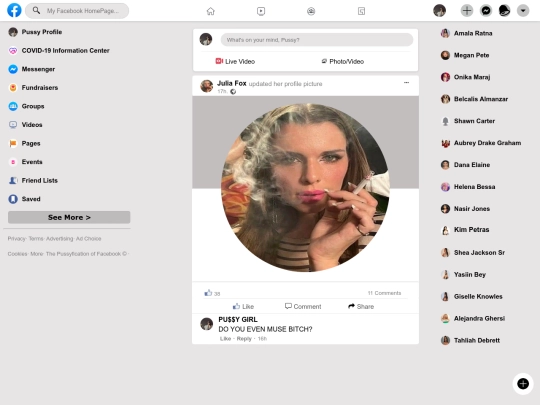Expand the See More button

[x=69, y=217]
